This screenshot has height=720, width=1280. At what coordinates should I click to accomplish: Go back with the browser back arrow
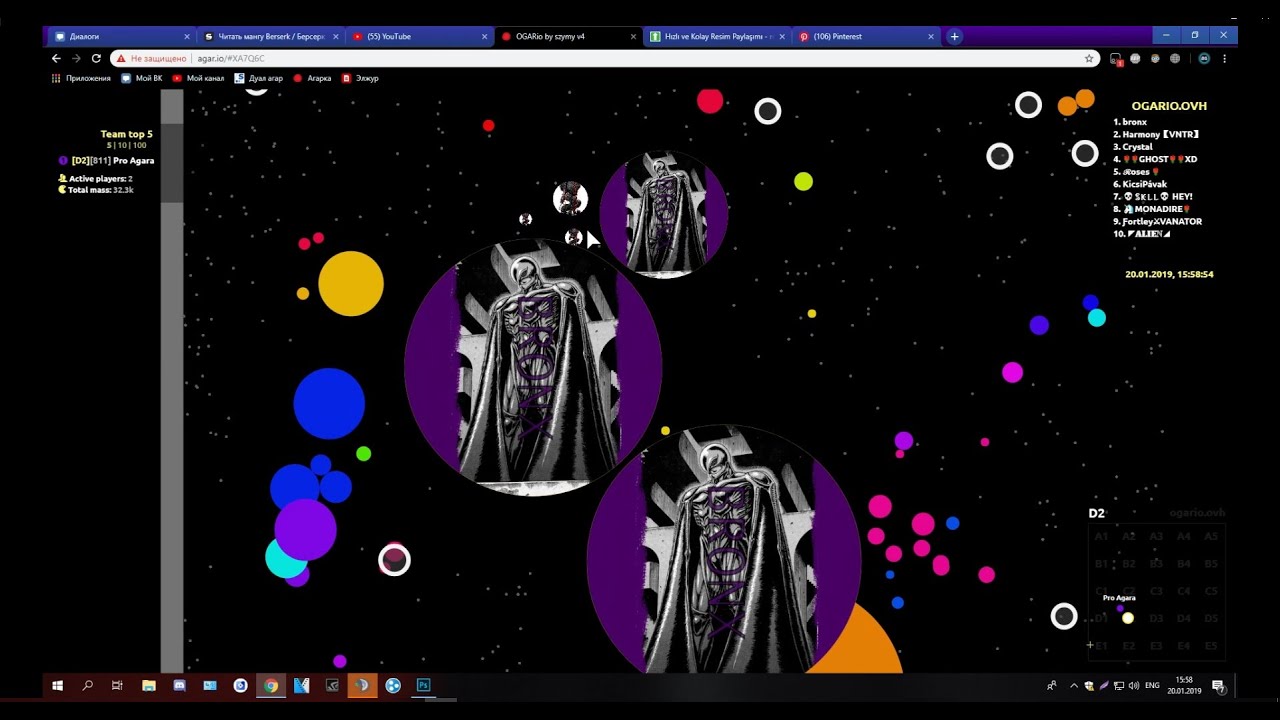56,59
